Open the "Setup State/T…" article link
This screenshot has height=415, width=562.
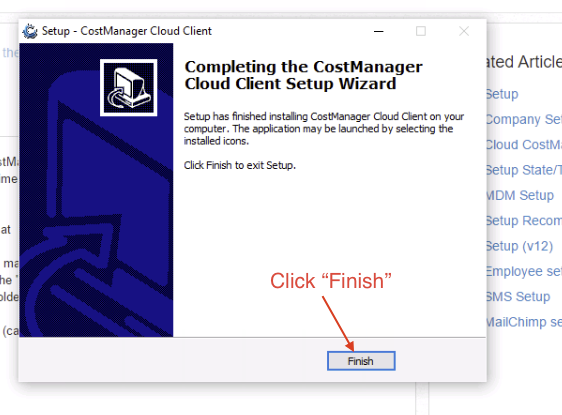tap(524, 170)
